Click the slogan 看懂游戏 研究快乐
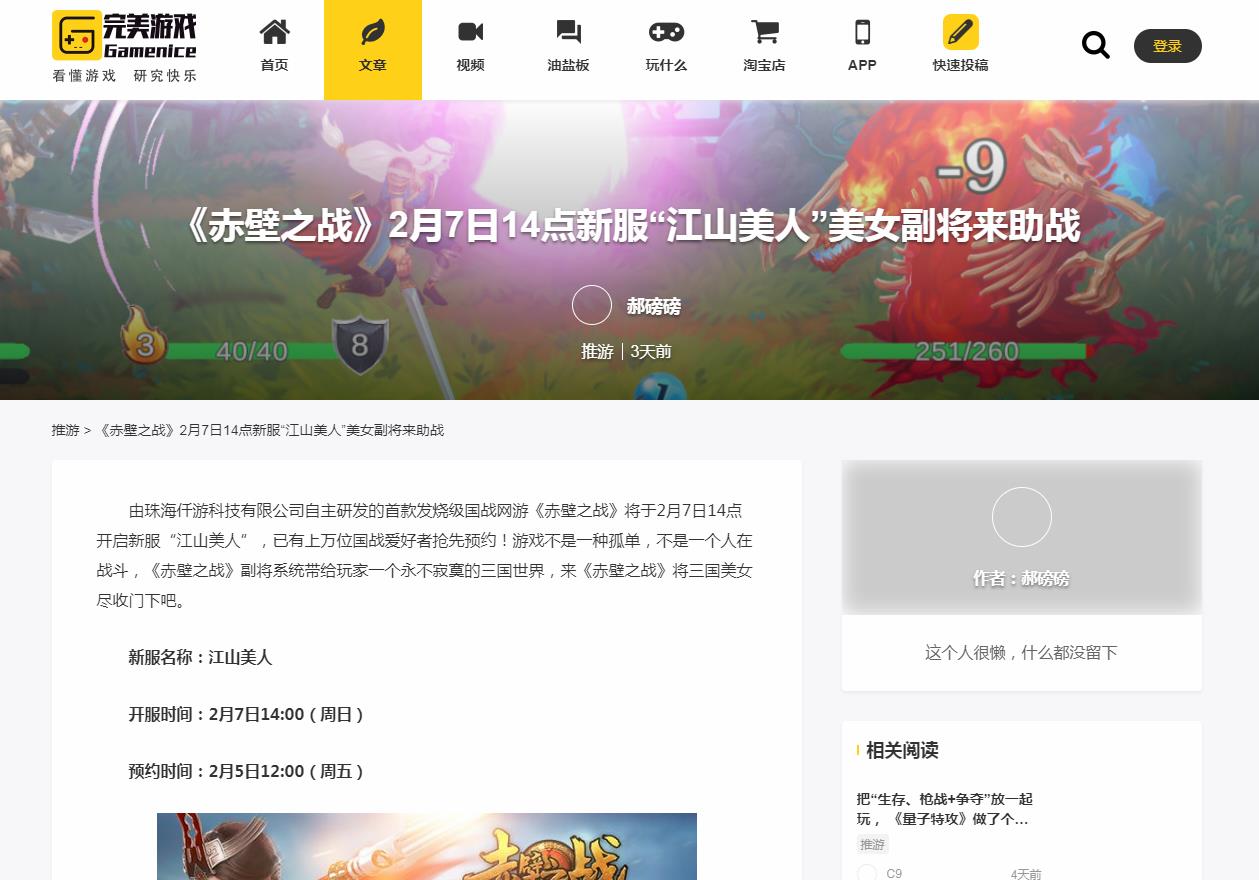This screenshot has height=880, width=1259. pyautogui.click(x=124, y=76)
